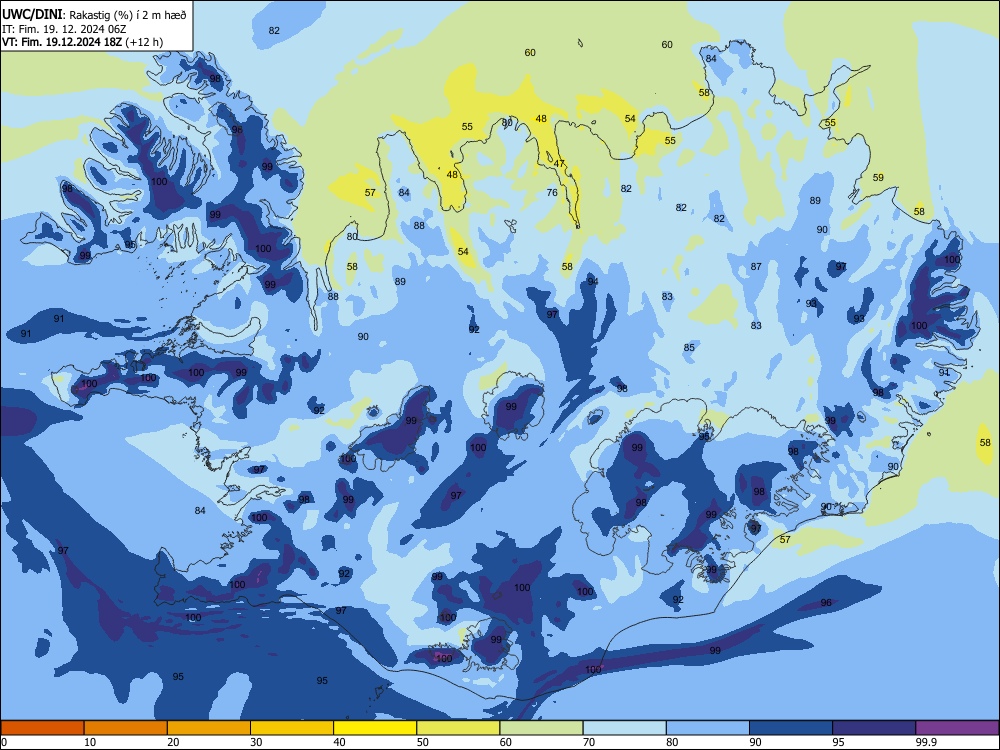The width and height of the screenshot is (1000, 750).
Task: Select the legend label "40"
Action: pos(340,742)
